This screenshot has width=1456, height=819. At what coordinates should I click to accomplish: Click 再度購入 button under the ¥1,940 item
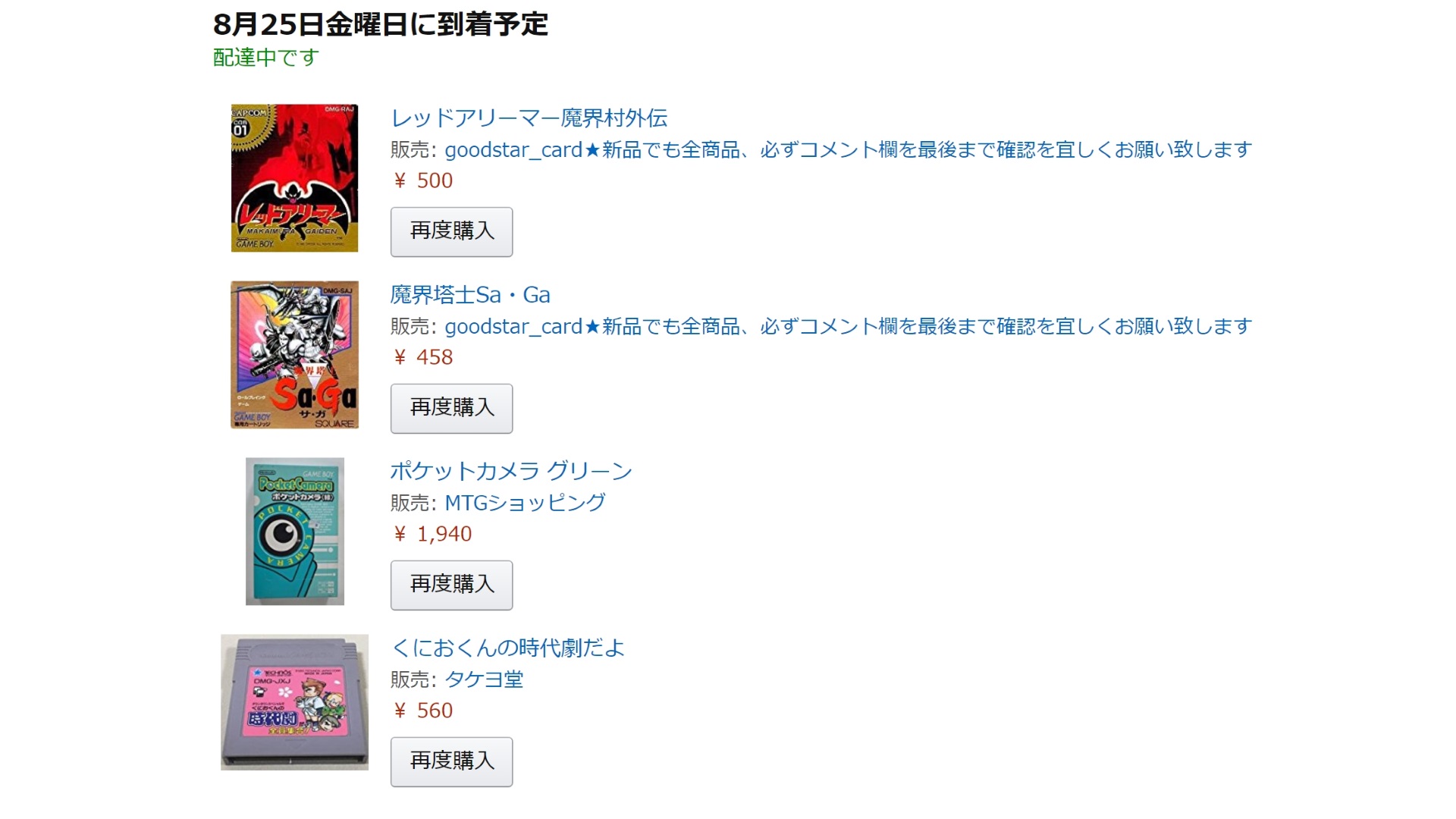click(x=451, y=585)
